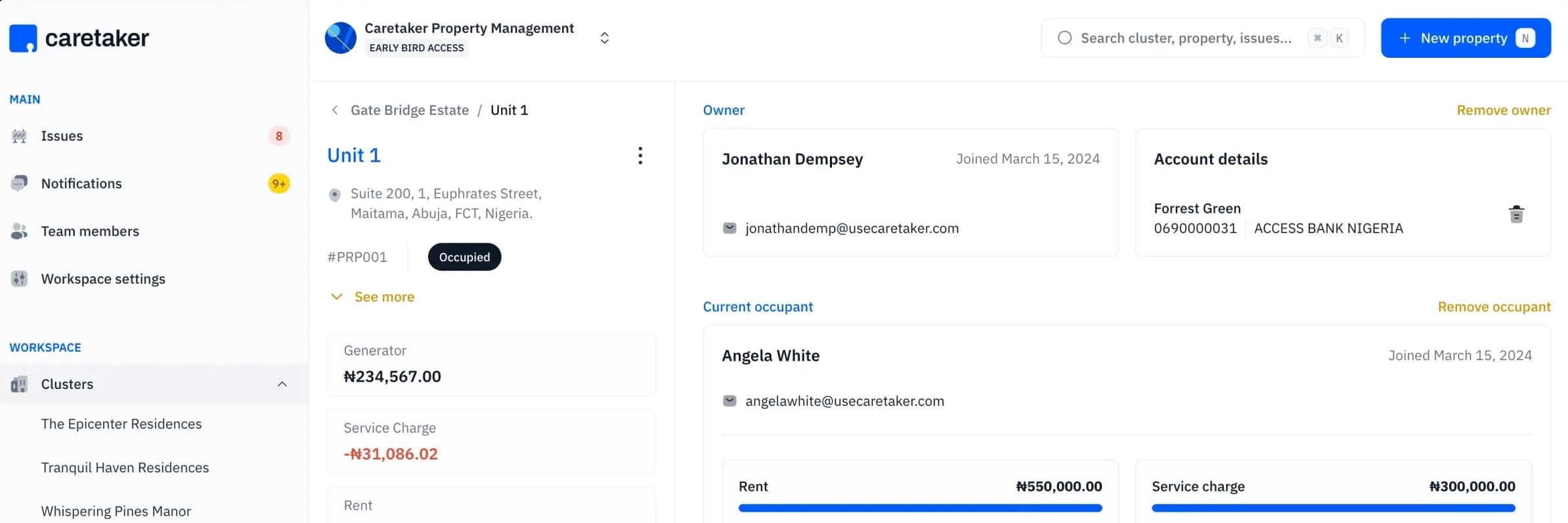The height and width of the screenshot is (523, 1568).
Task: Click envelope icon next to jonathandemp email
Action: click(730, 228)
